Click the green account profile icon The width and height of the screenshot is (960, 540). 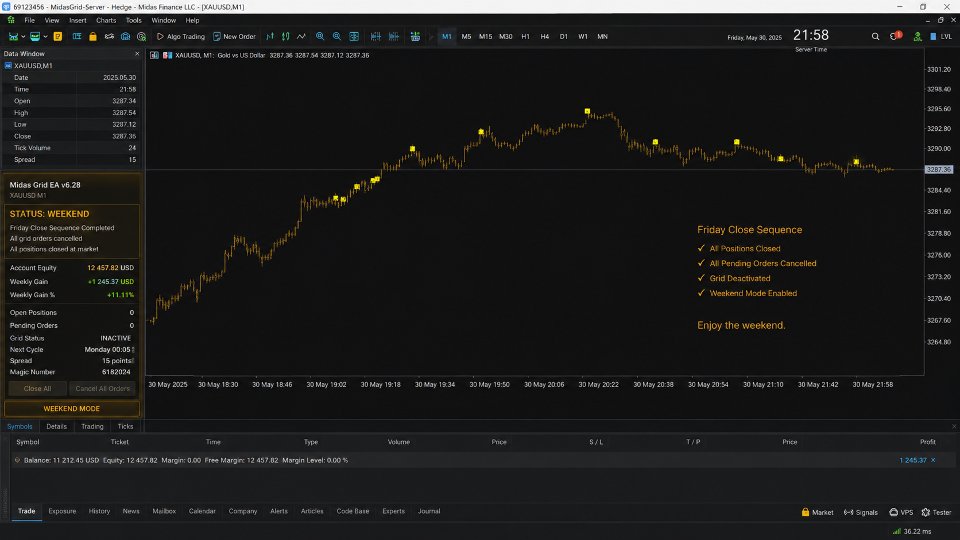pyautogui.click(x=917, y=37)
